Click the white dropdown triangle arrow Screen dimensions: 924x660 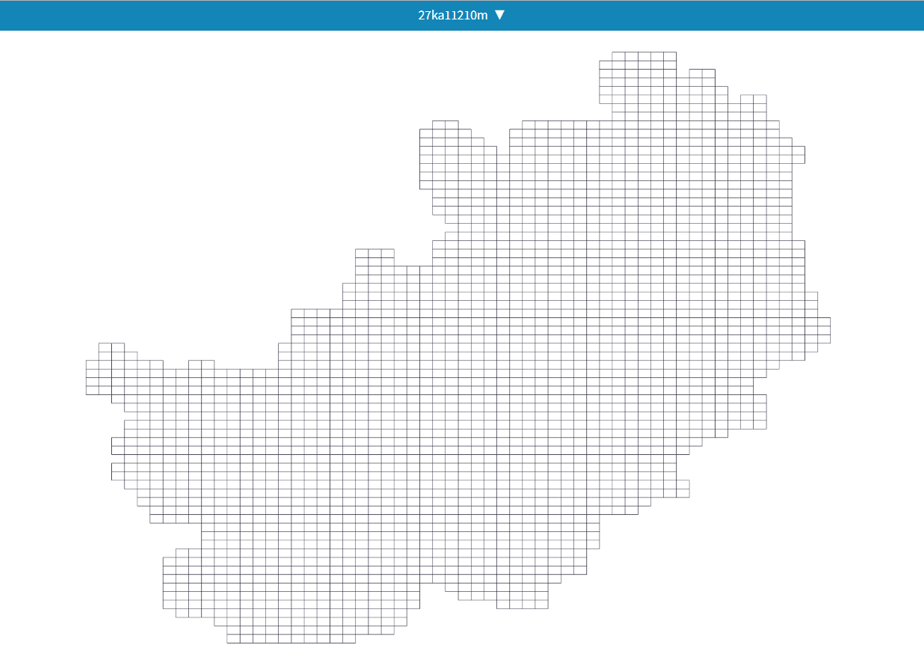tap(500, 15)
